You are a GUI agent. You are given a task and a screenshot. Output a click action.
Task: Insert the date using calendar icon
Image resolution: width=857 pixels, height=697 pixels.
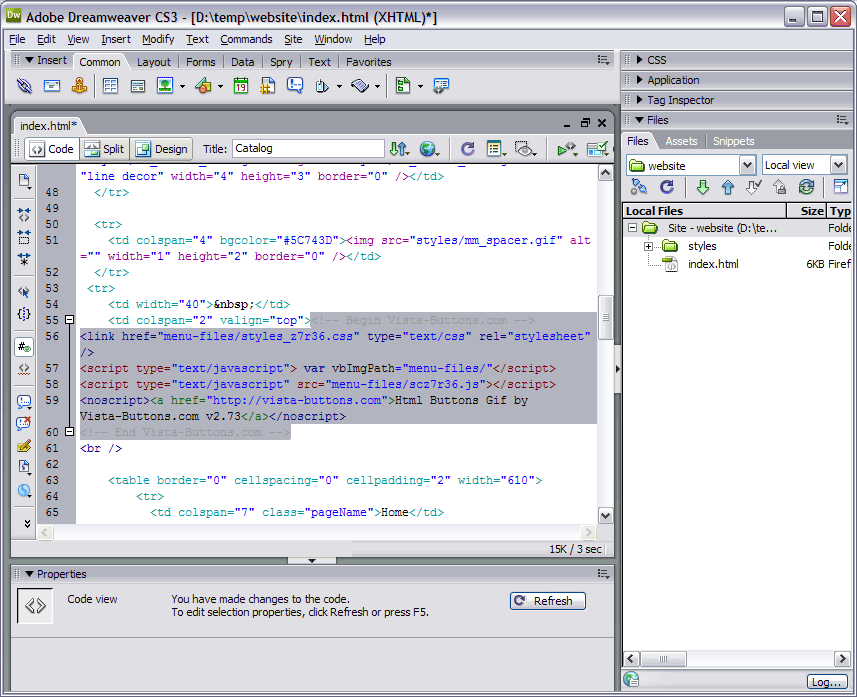pyautogui.click(x=240, y=86)
